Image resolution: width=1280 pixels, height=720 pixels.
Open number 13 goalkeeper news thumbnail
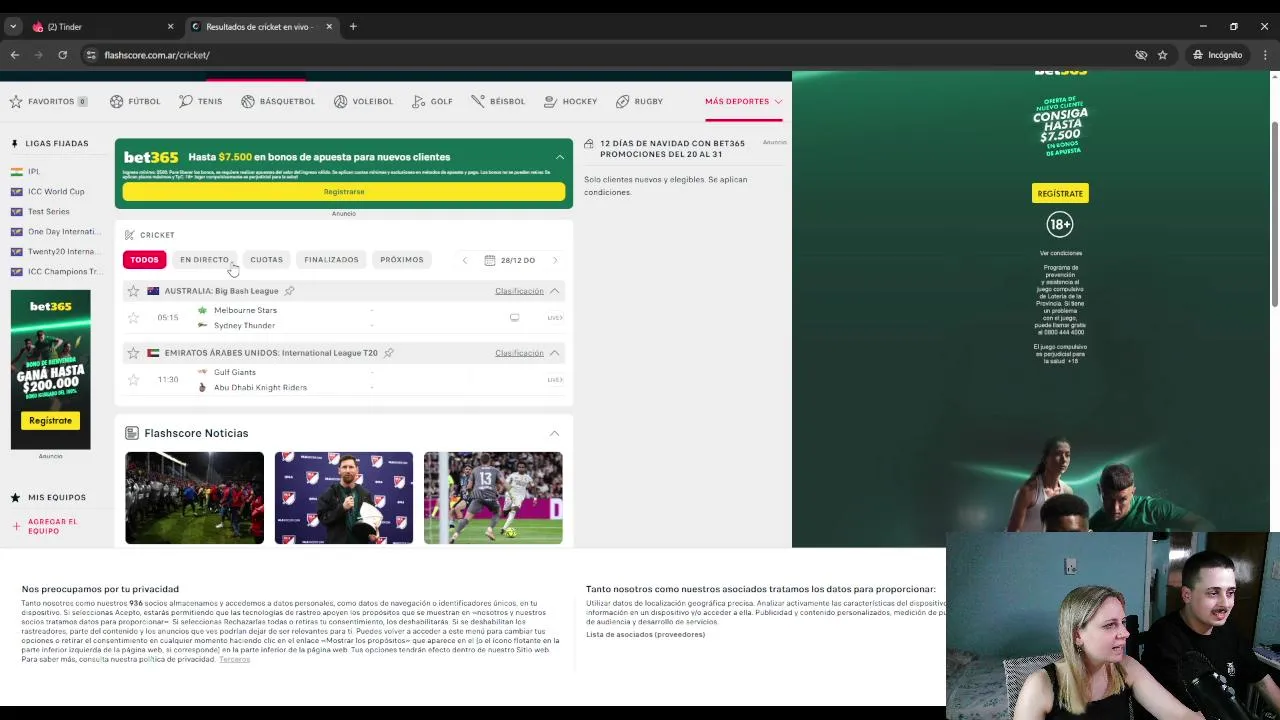[x=493, y=498]
